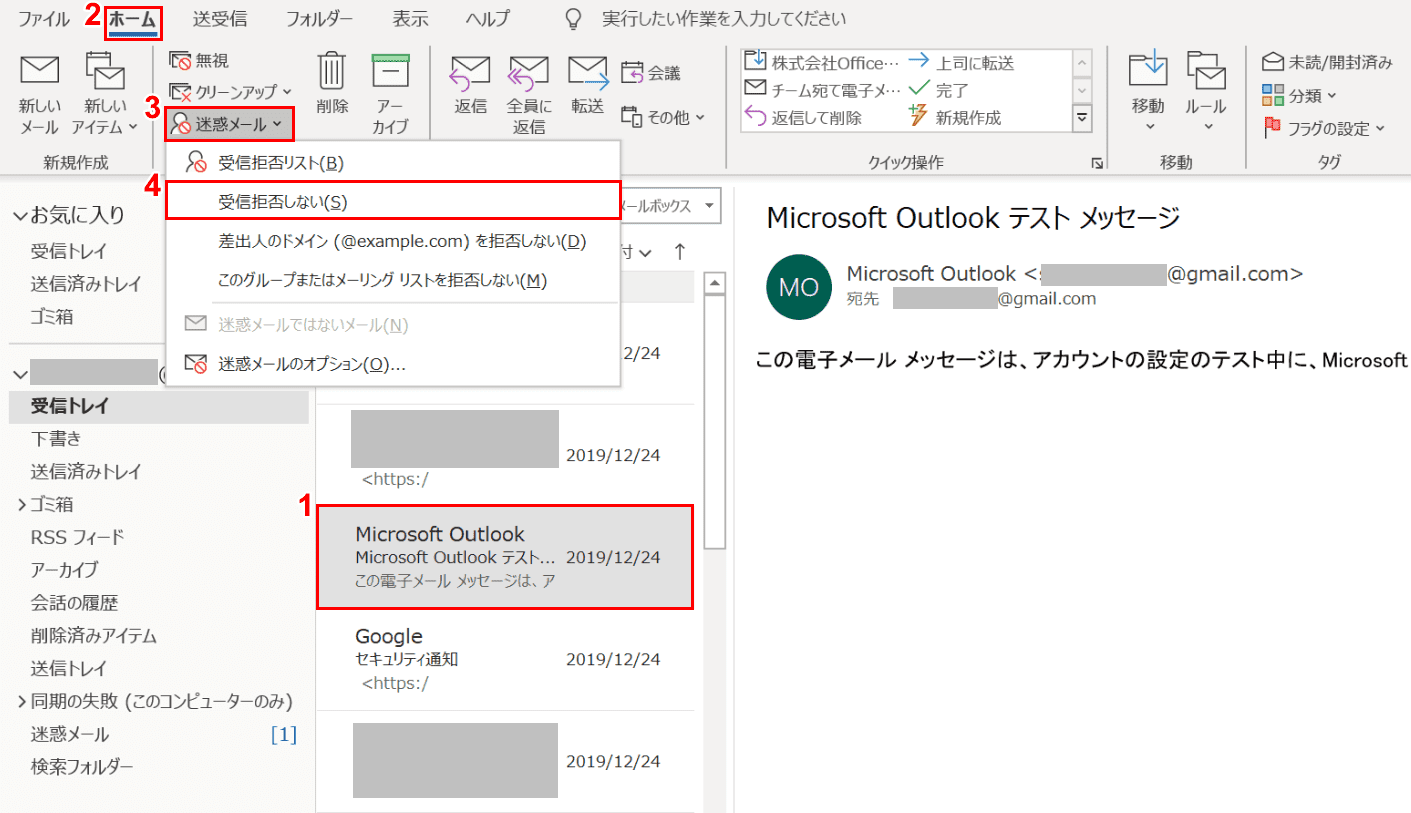Viewport: 1411px width, 813px height.
Task: Choose このグループまたはメーリングリストを拒否しない(M)
Action: [393, 280]
